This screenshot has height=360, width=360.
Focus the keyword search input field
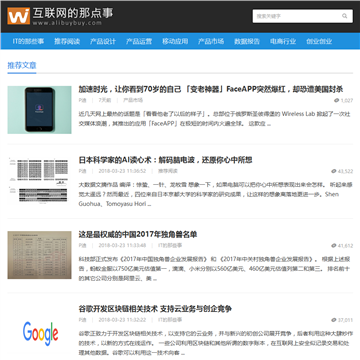pos(302,16)
